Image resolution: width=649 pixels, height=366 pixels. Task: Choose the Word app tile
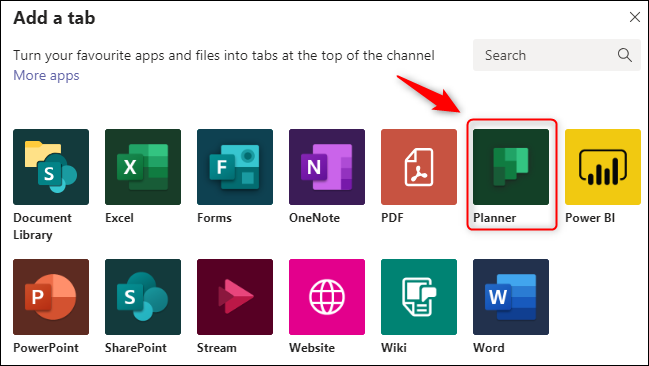511,297
